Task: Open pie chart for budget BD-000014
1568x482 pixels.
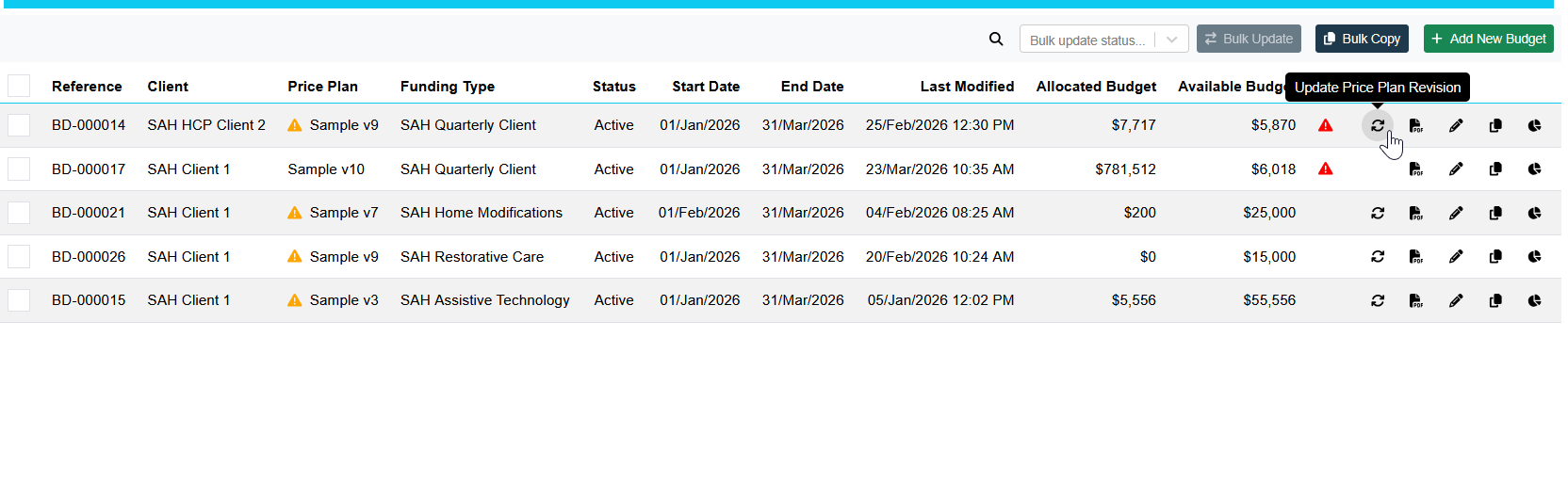Action: [1535, 125]
